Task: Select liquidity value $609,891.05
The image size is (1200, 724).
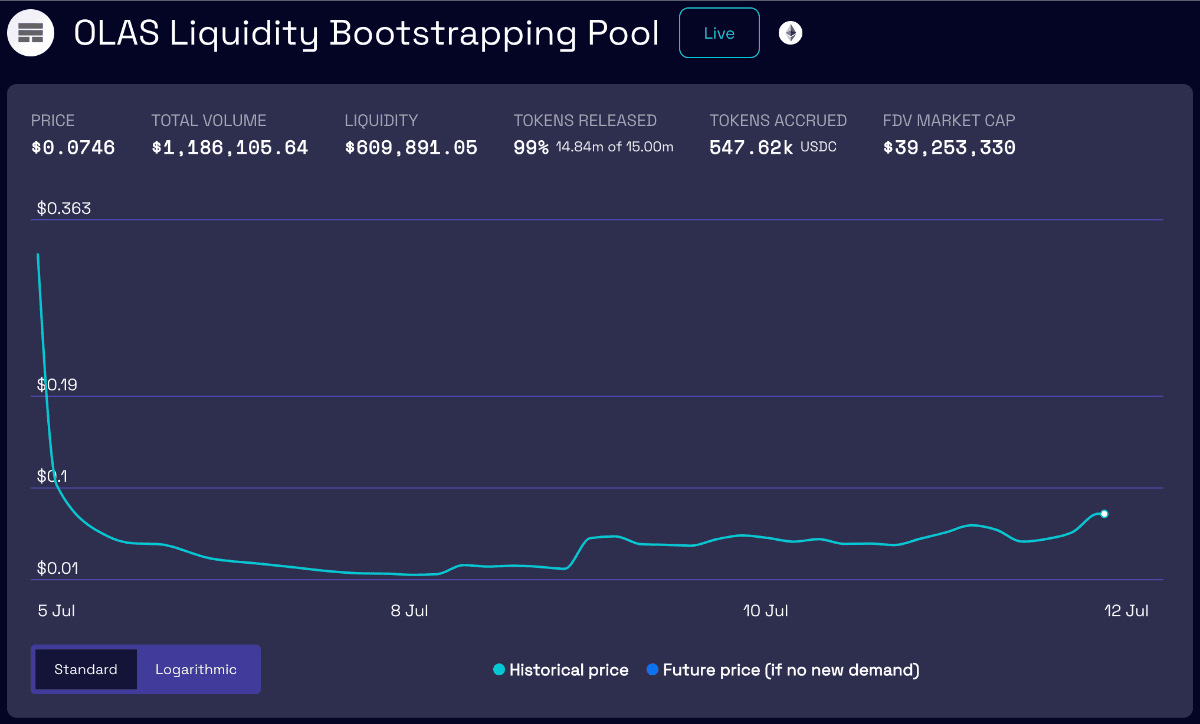Action: [411, 148]
